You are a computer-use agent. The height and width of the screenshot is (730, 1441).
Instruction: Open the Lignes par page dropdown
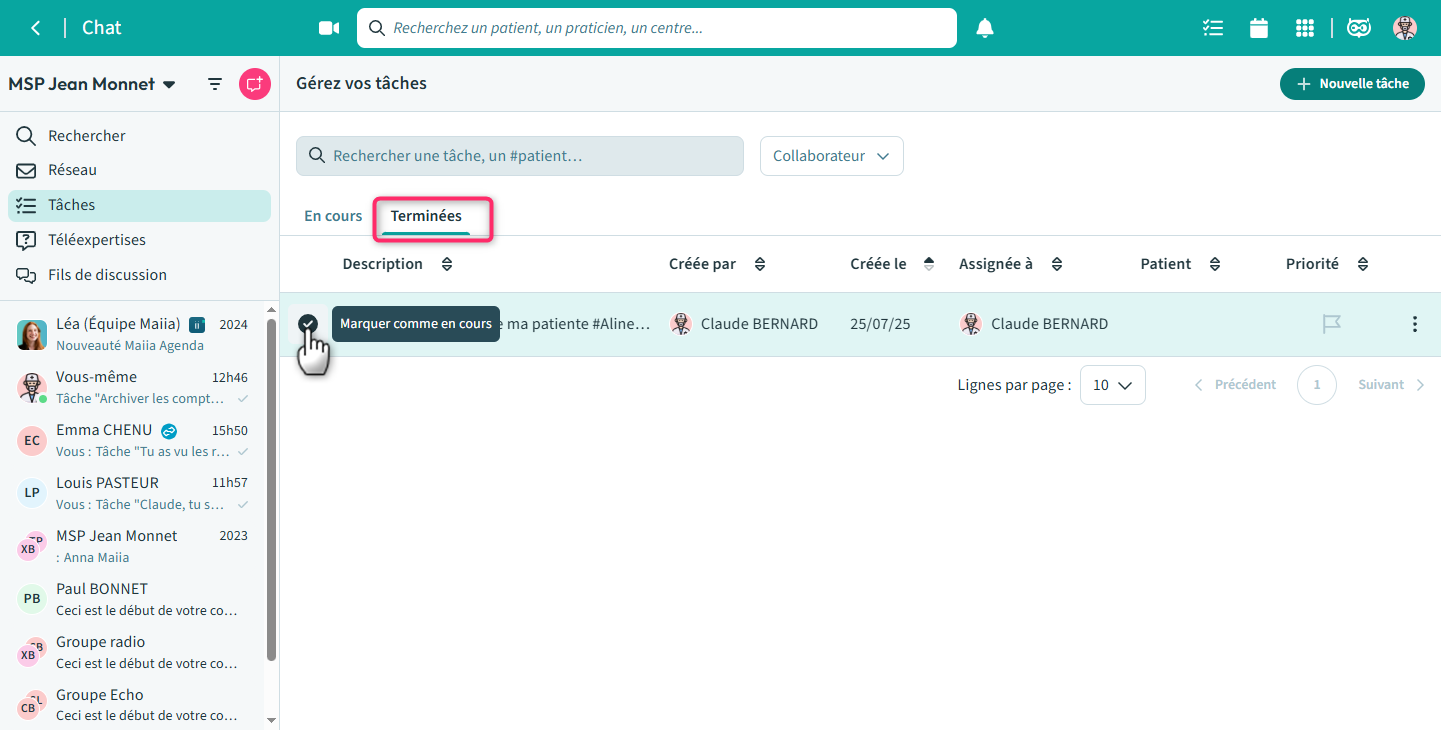1112,385
